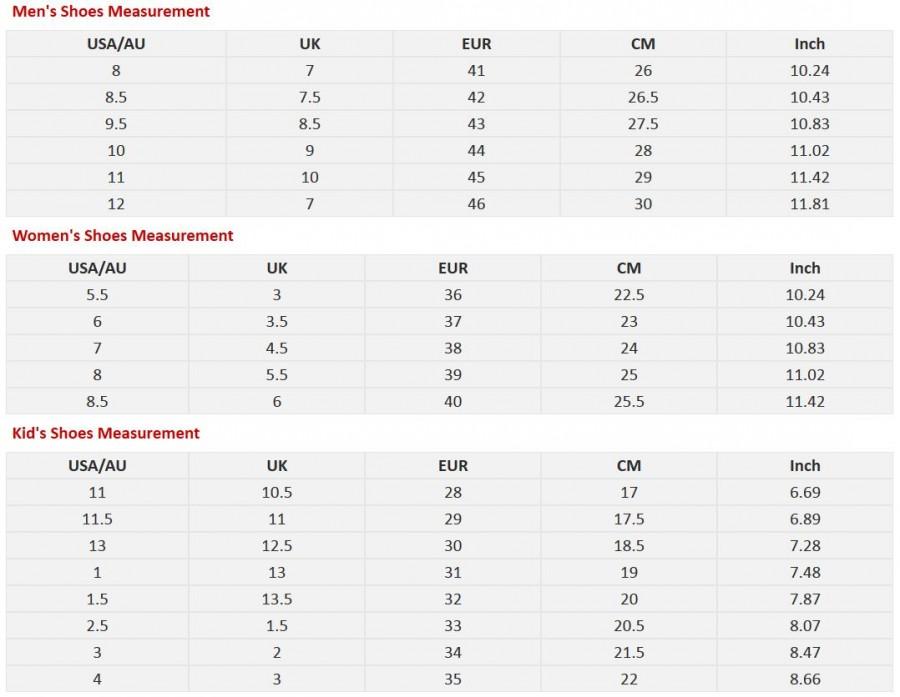The image size is (900, 697).
Task: Select kid's UK size 13.5 cell
Action: [277, 599]
